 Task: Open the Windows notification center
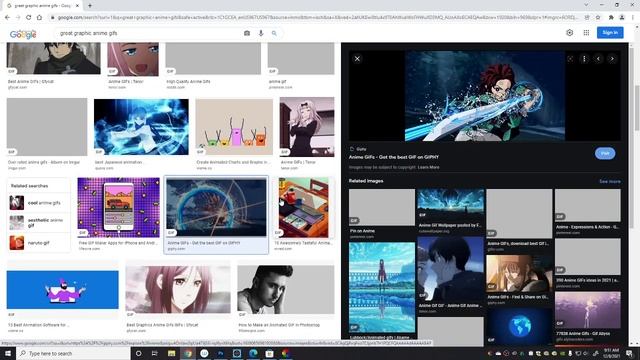point(629,353)
